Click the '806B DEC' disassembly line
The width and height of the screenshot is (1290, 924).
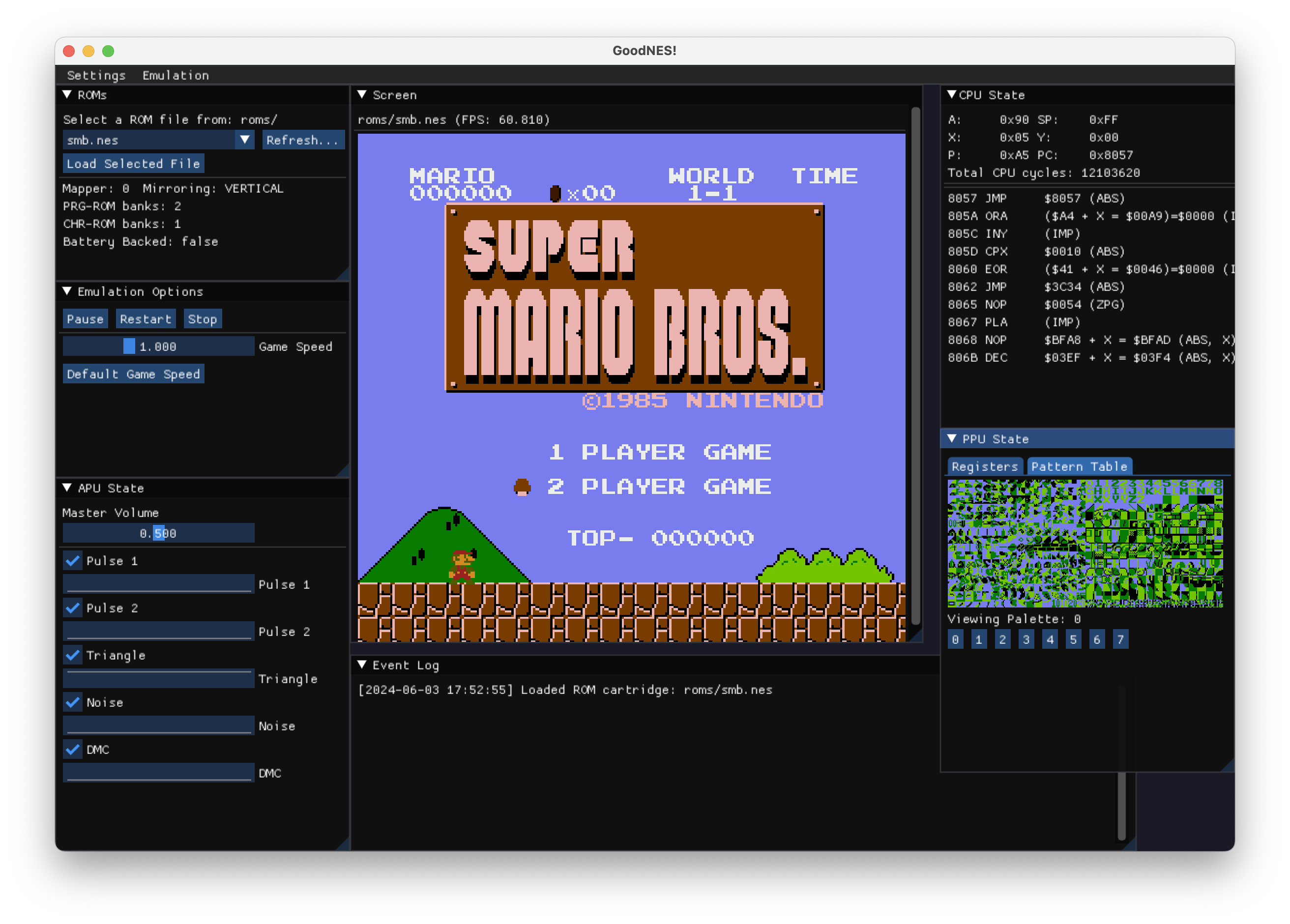[x=1090, y=357]
